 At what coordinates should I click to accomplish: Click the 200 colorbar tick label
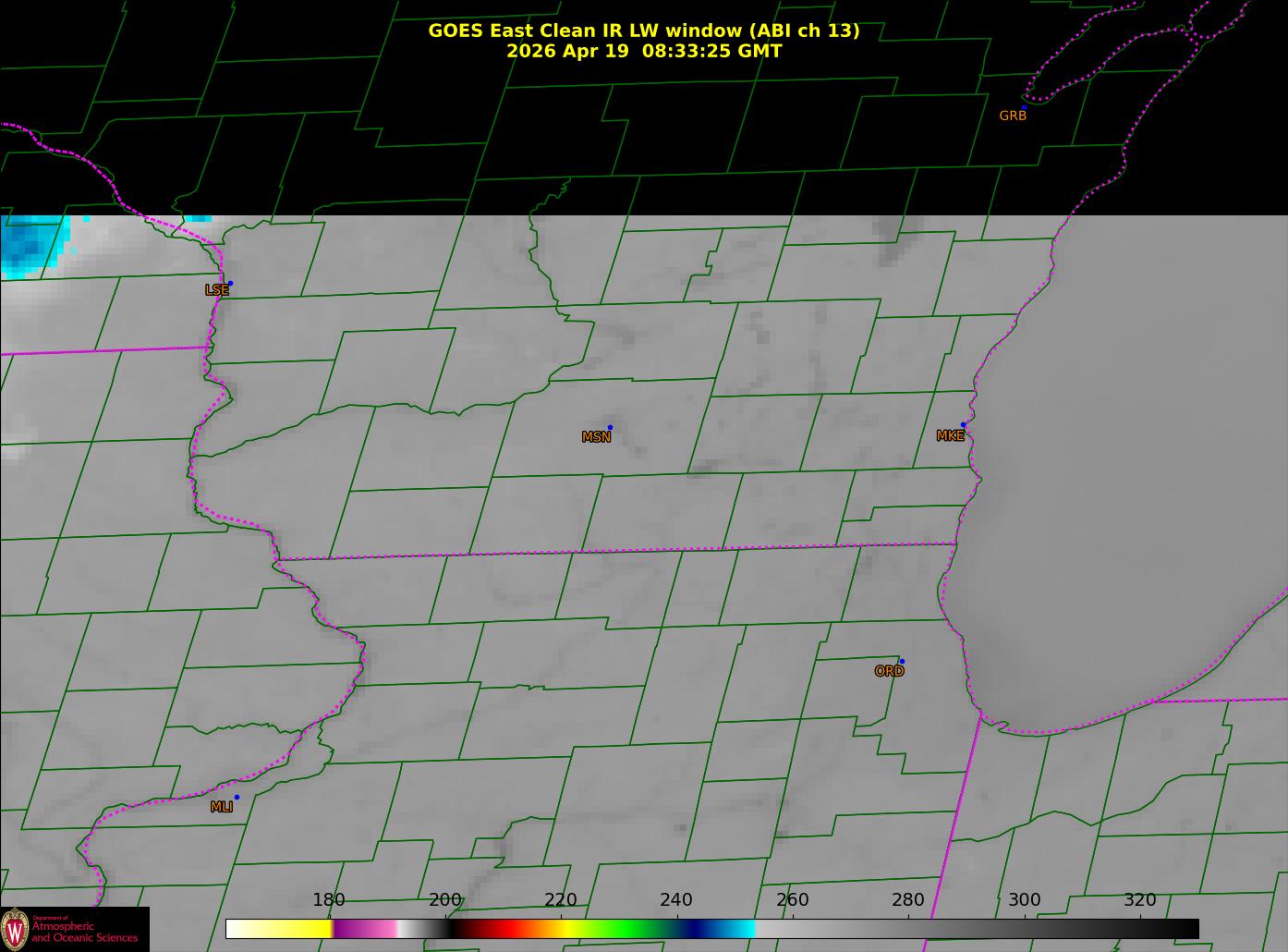click(x=445, y=900)
